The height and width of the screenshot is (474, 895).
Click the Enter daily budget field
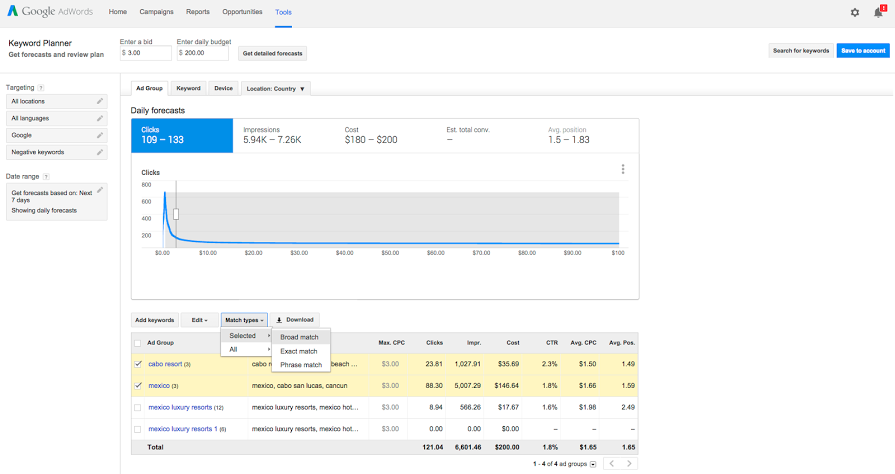(x=204, y=52)
